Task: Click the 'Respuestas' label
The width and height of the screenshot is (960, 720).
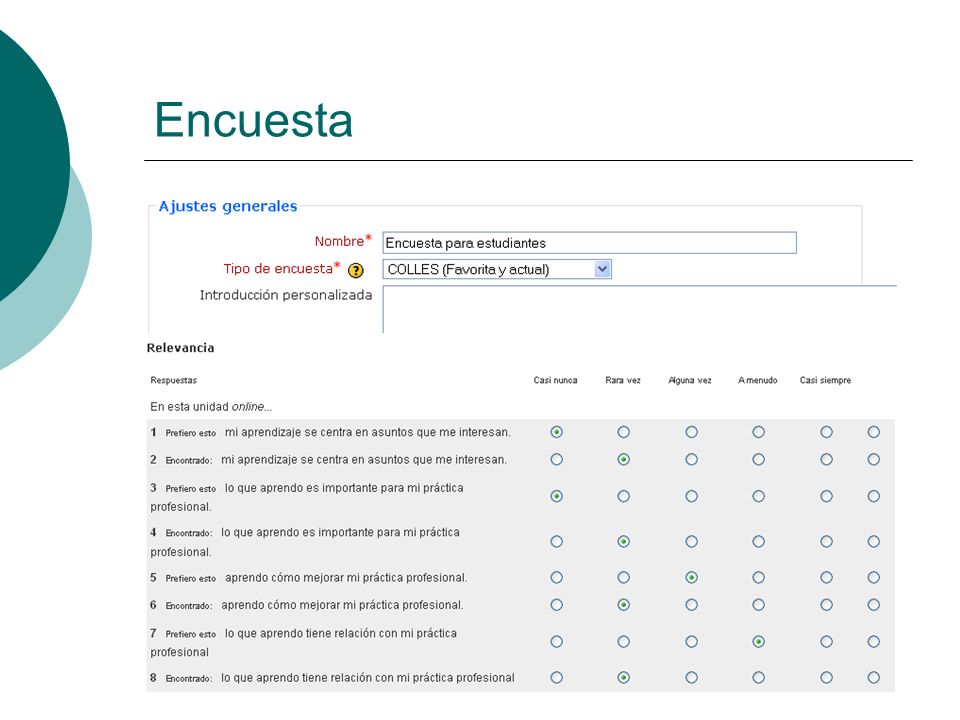Action: [174, 380]
